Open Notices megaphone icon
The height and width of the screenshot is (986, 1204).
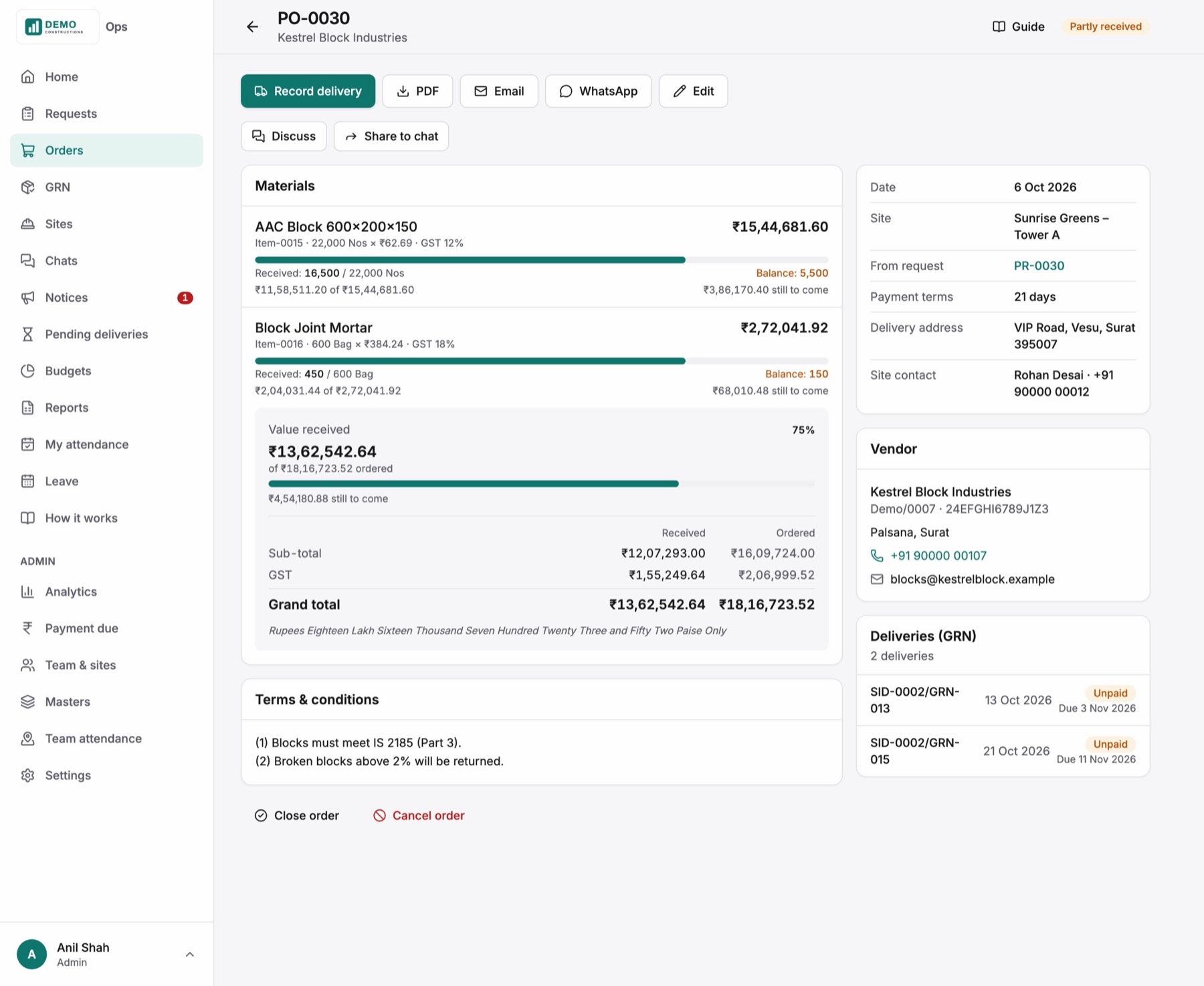[27, 298]
